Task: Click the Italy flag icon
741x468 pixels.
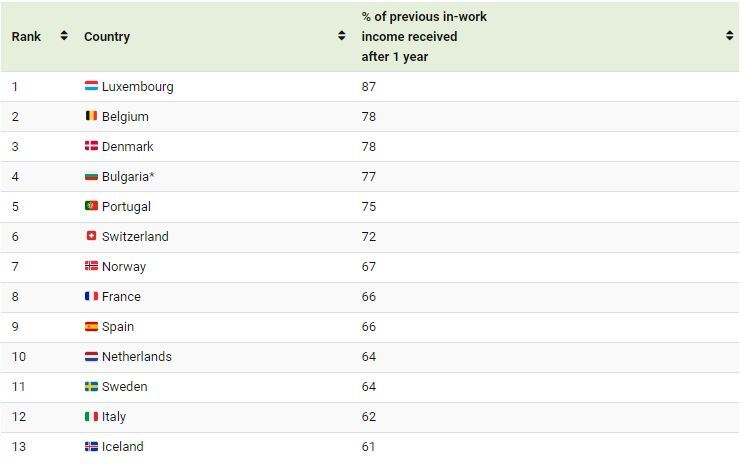Action: pos(91,416)
